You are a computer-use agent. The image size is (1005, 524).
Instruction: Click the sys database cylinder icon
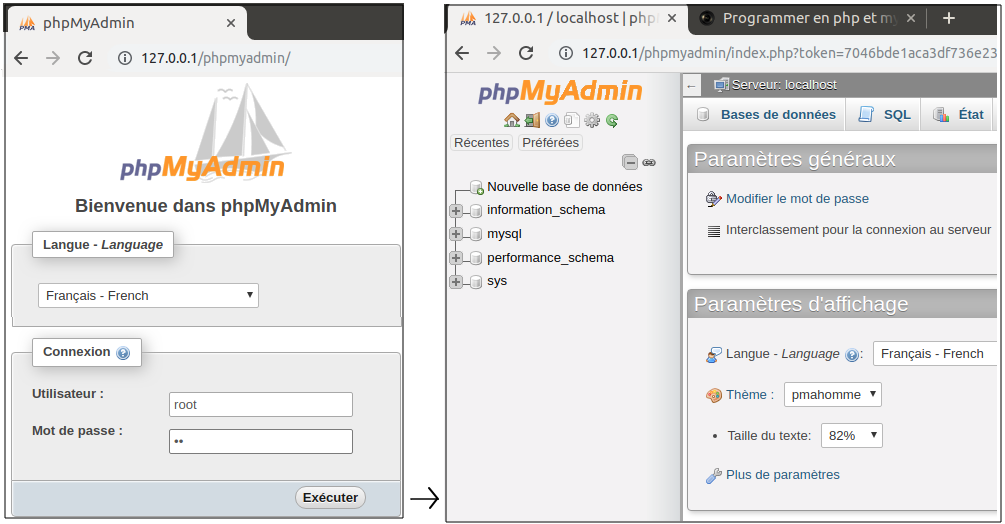pyautogui.click(x=476, y=282)
